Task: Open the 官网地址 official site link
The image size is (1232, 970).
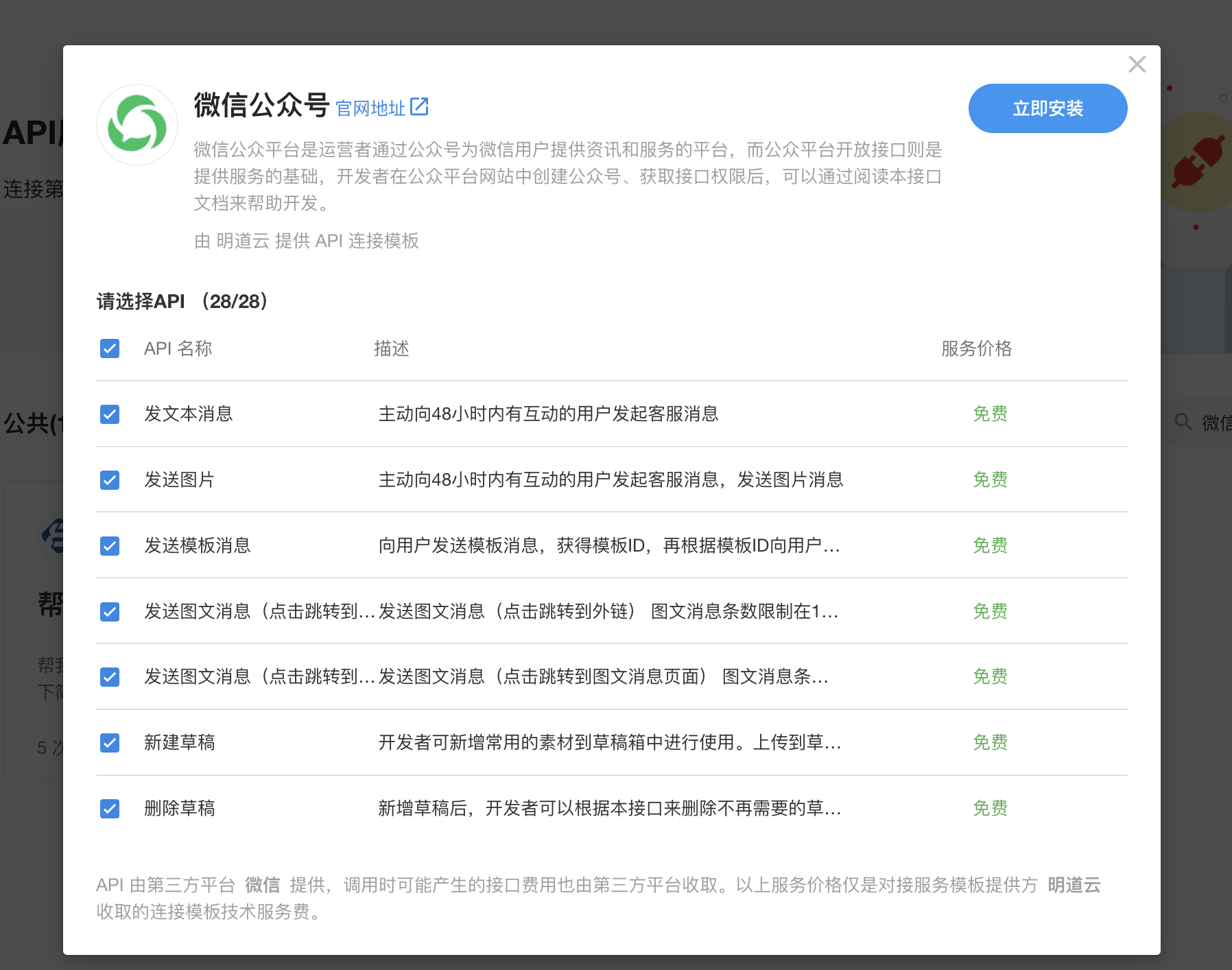Action: [370, 108]
